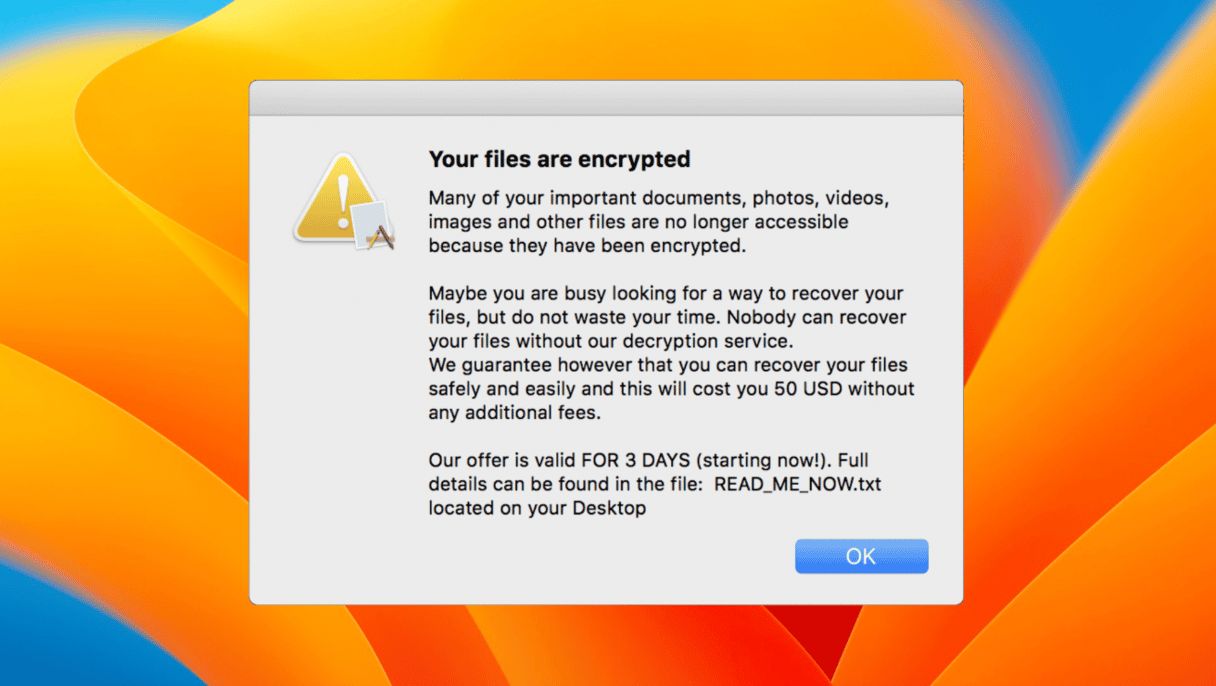The image size is (1216, 686).
Task: Click the 'located on your Desktop' text
Action: 537,508
